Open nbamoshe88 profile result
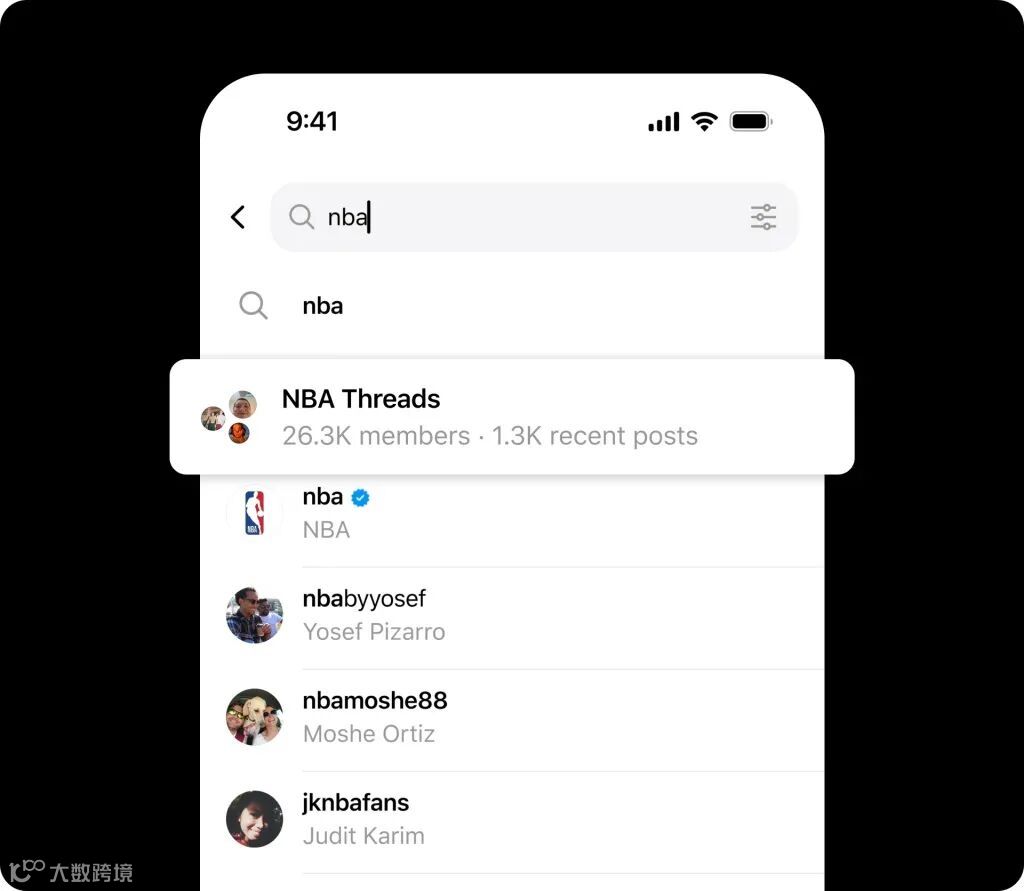The width and height of the screenshot is (1024, 891). pyautogui.click(x=512, y=717)
